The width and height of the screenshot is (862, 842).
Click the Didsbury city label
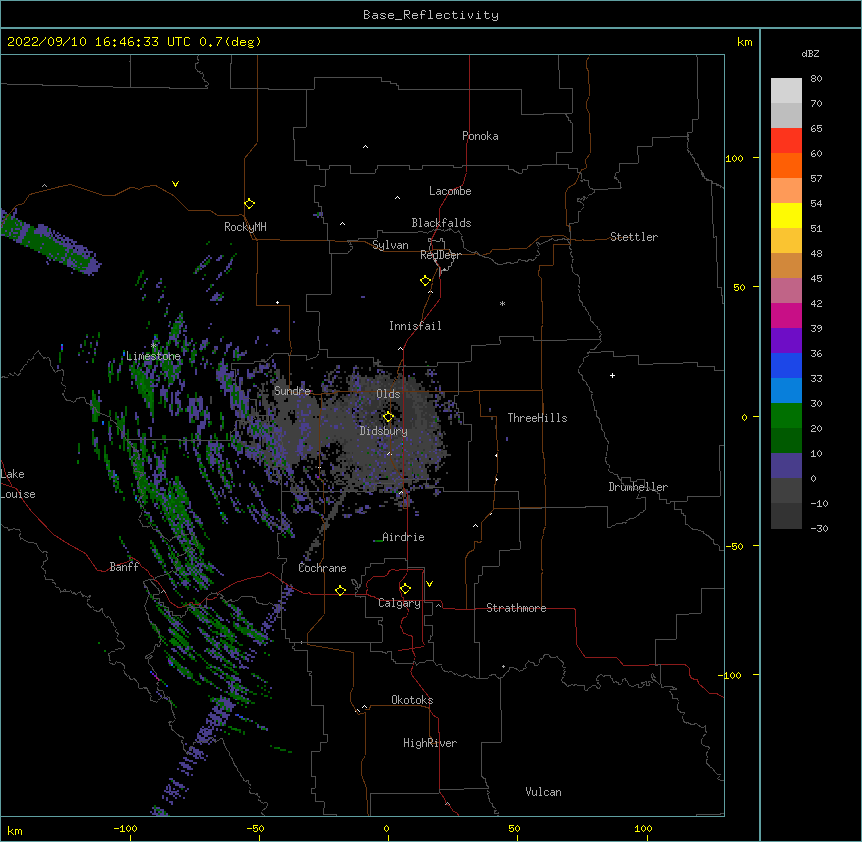[x=384, y=431]
